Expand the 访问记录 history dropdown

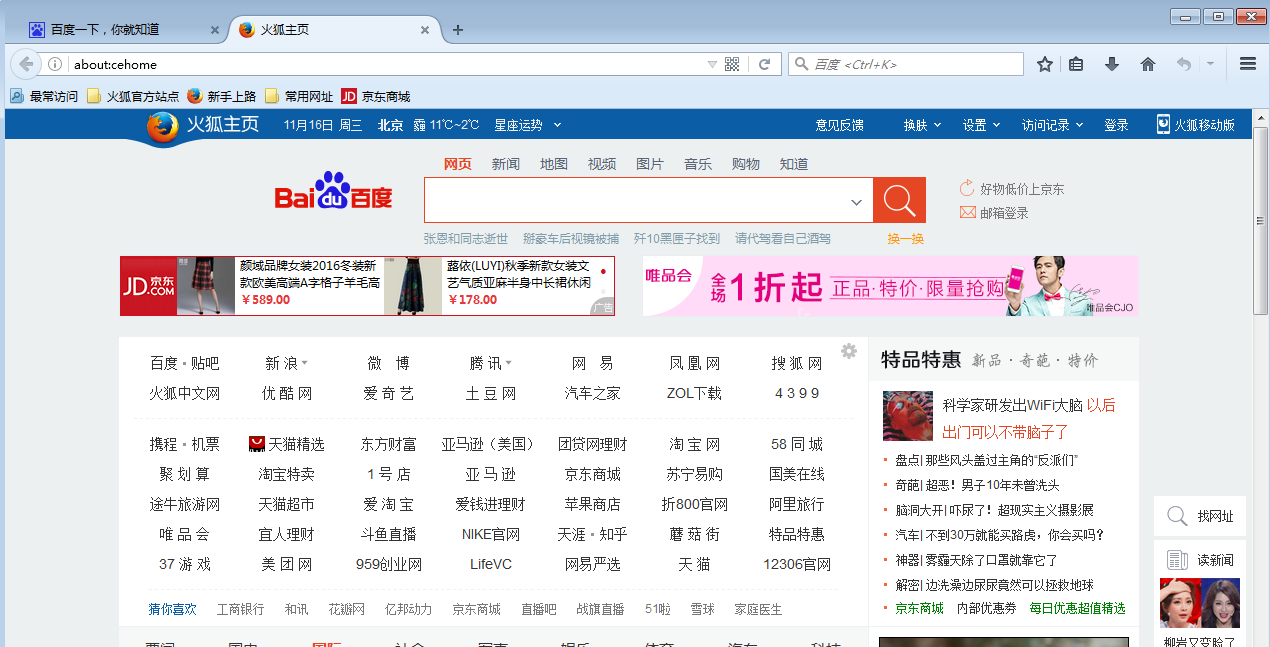[x=1053, y=125]
